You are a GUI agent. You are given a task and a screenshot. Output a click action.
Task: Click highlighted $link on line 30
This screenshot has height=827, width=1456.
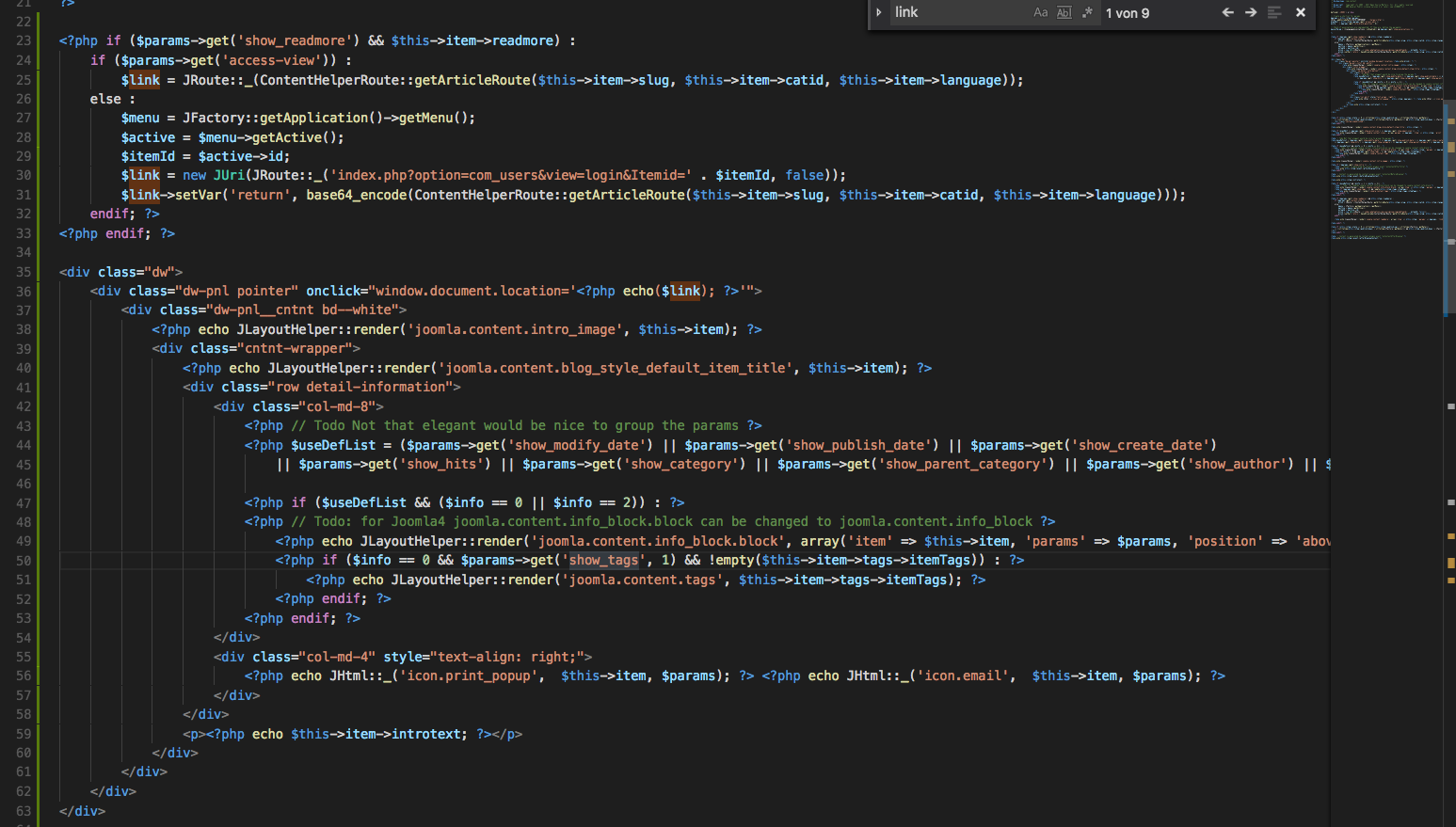[x=140, y=175]
